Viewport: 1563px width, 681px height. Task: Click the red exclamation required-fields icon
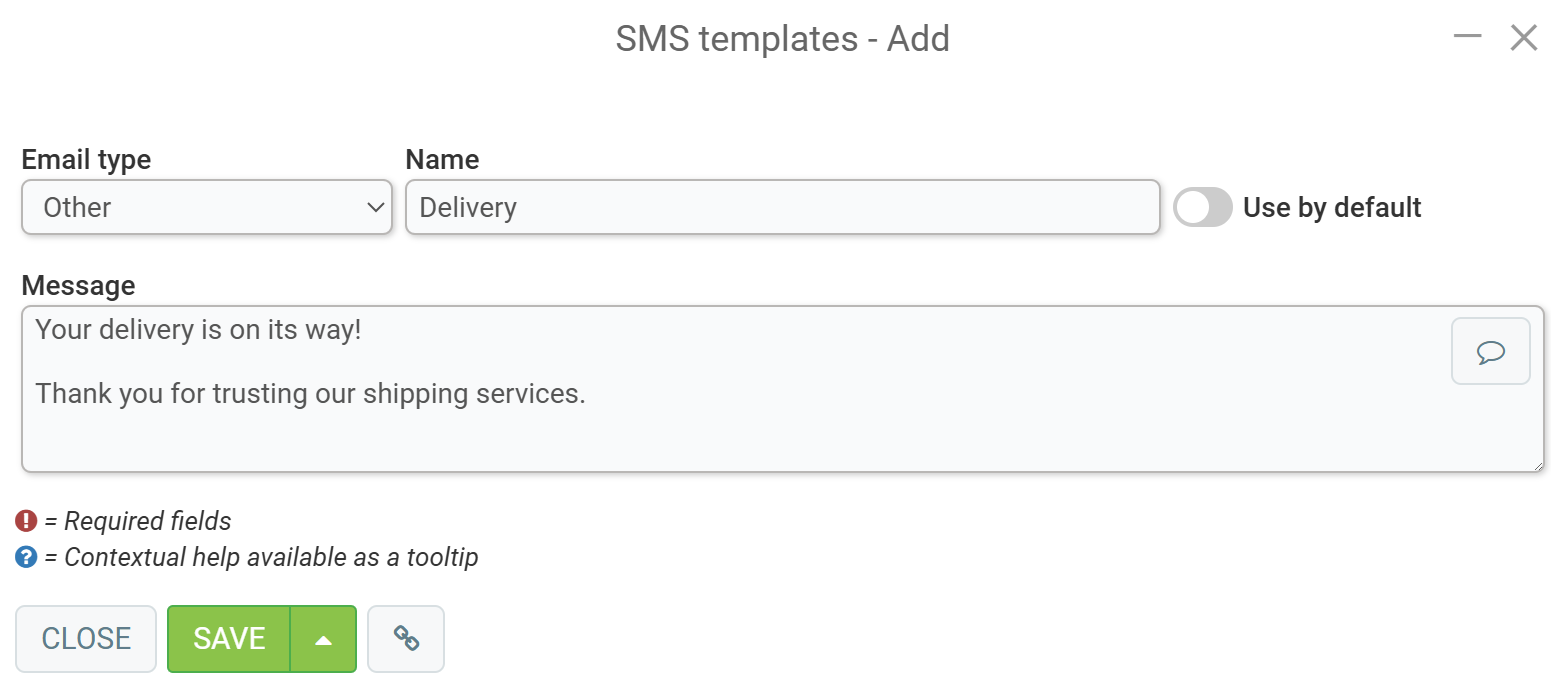[x=26, y=521]
